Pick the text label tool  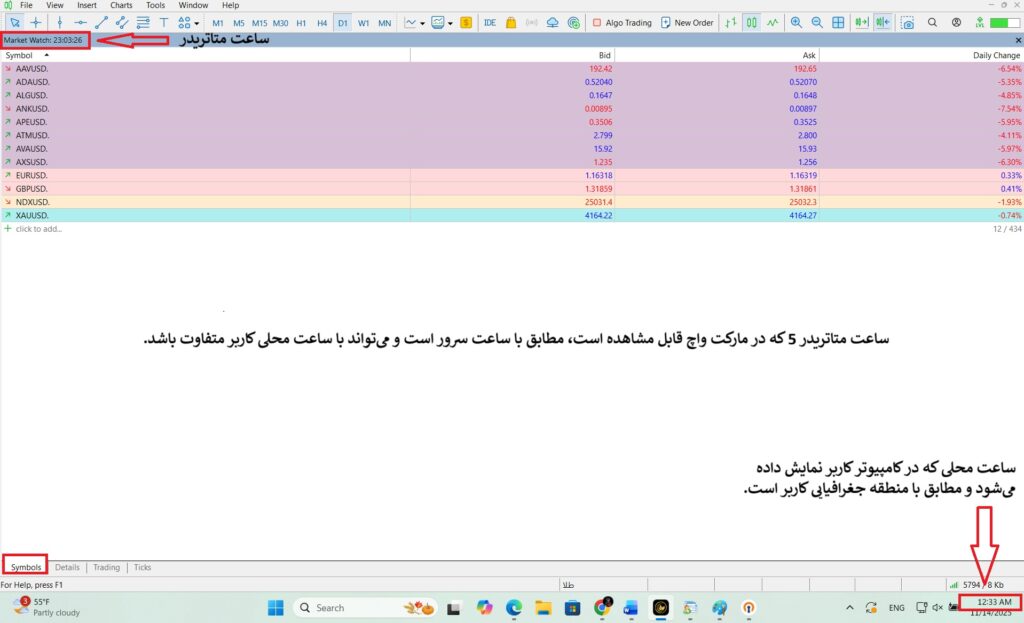(164, 22)
